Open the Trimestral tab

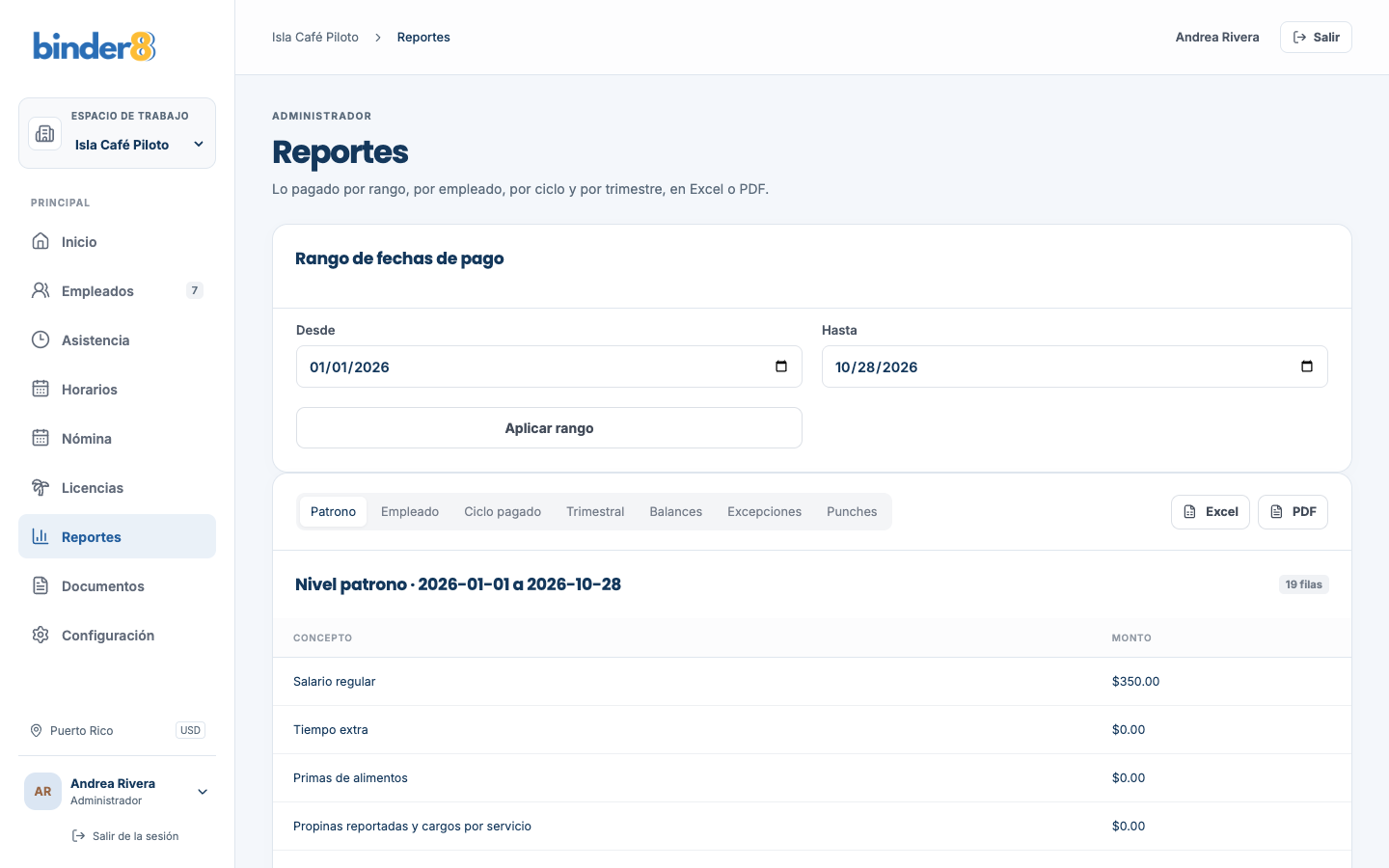coord(595,511)
